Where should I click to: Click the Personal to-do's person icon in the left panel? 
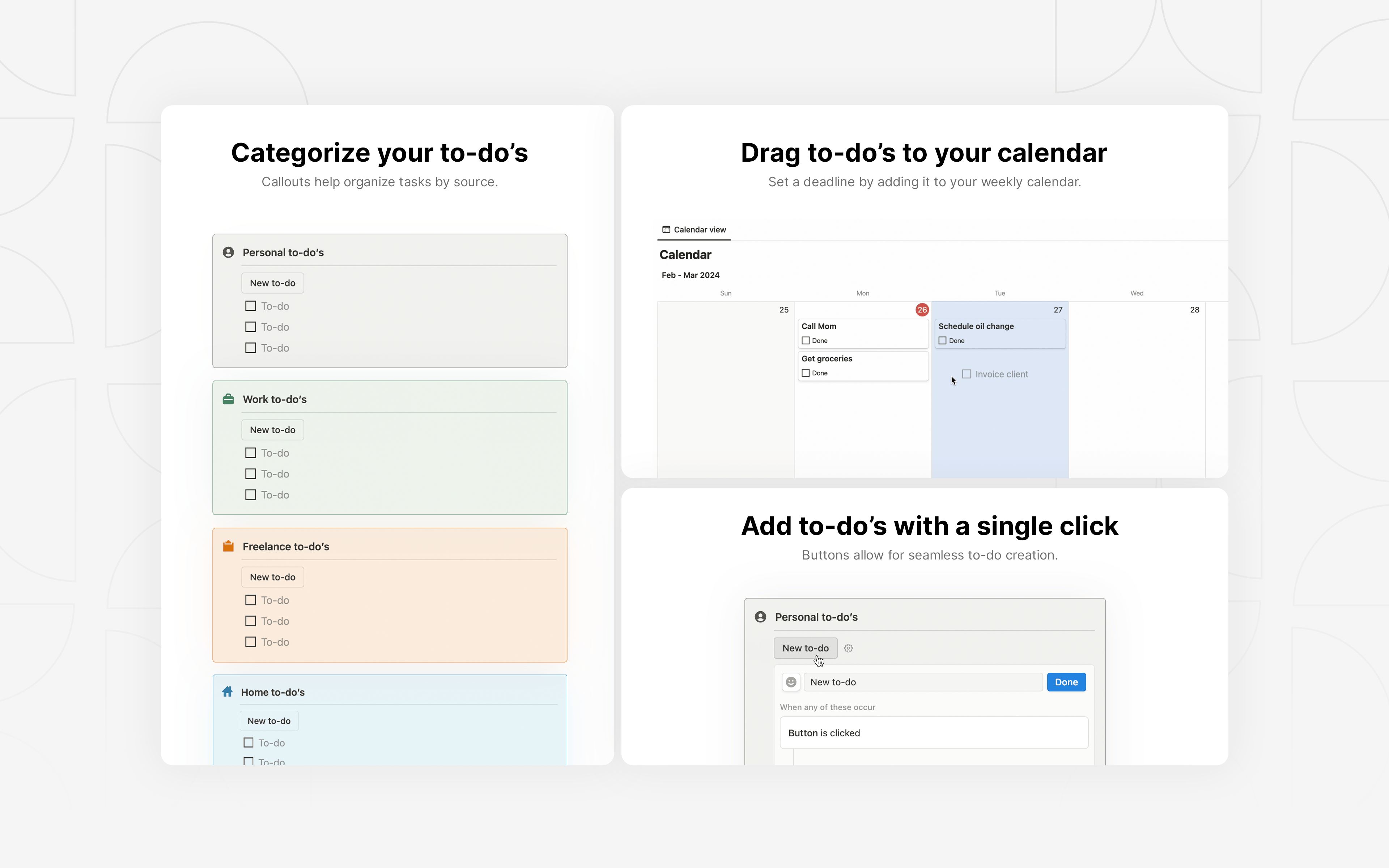point(229,252)
